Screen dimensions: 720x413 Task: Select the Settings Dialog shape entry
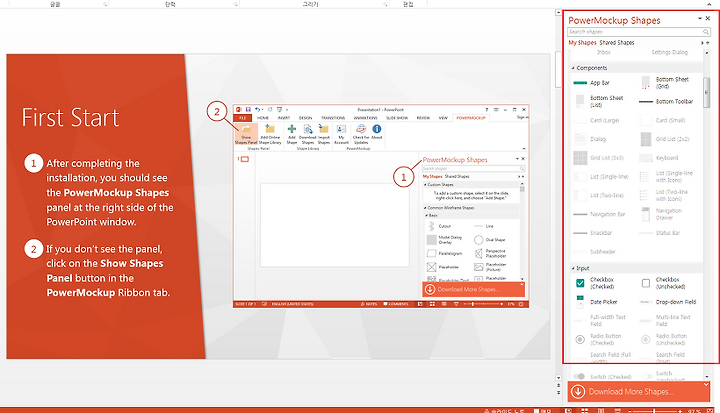click(x=669, y=52)
